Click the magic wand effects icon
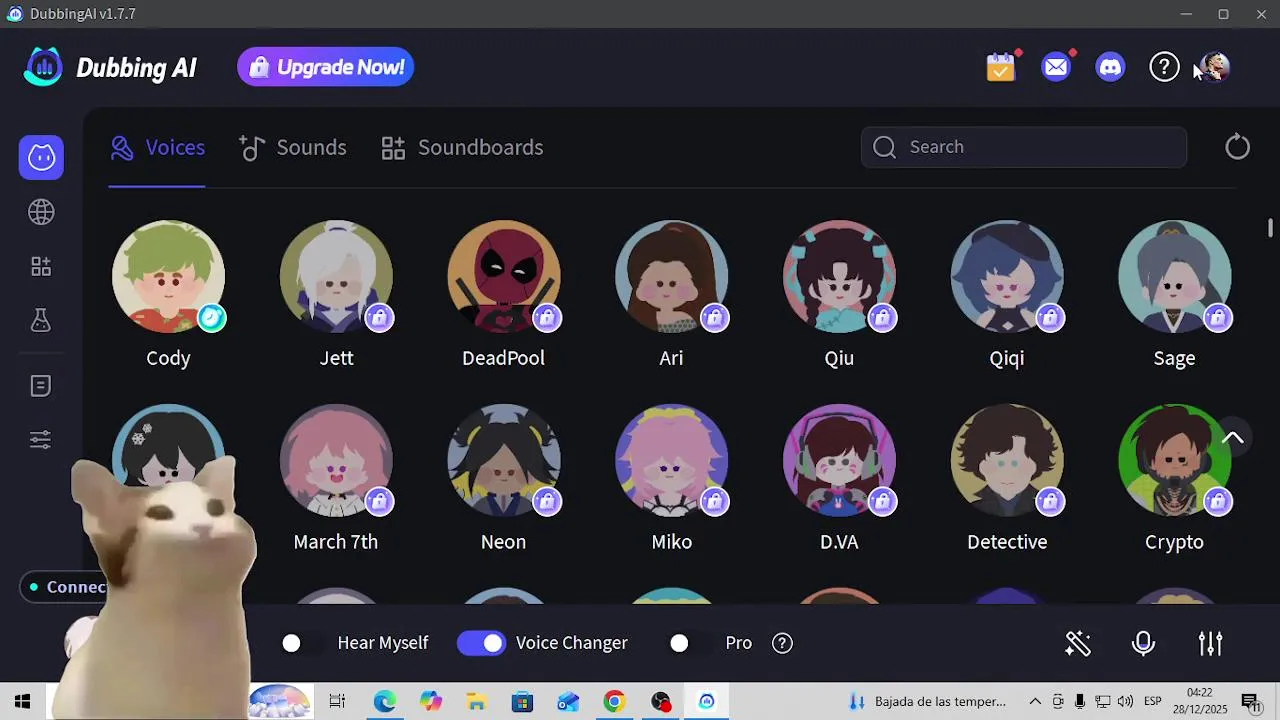This screenshot has height=720, width=1280. pos(1078,643)
